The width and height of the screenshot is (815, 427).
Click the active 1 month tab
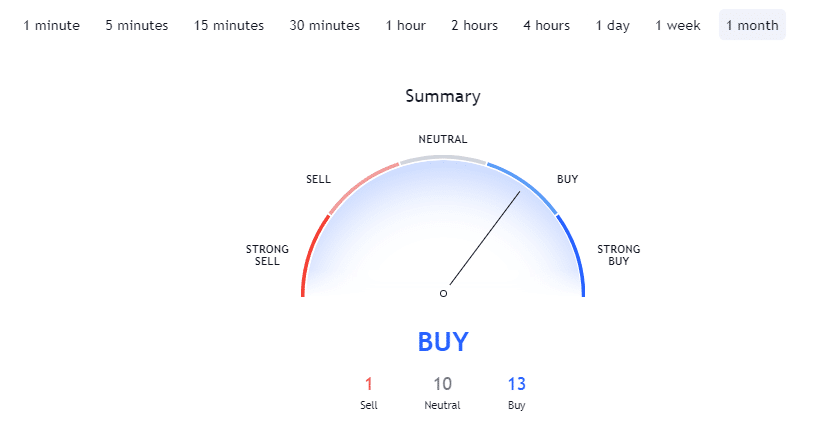pyautogui.click(x=752, y=25)
